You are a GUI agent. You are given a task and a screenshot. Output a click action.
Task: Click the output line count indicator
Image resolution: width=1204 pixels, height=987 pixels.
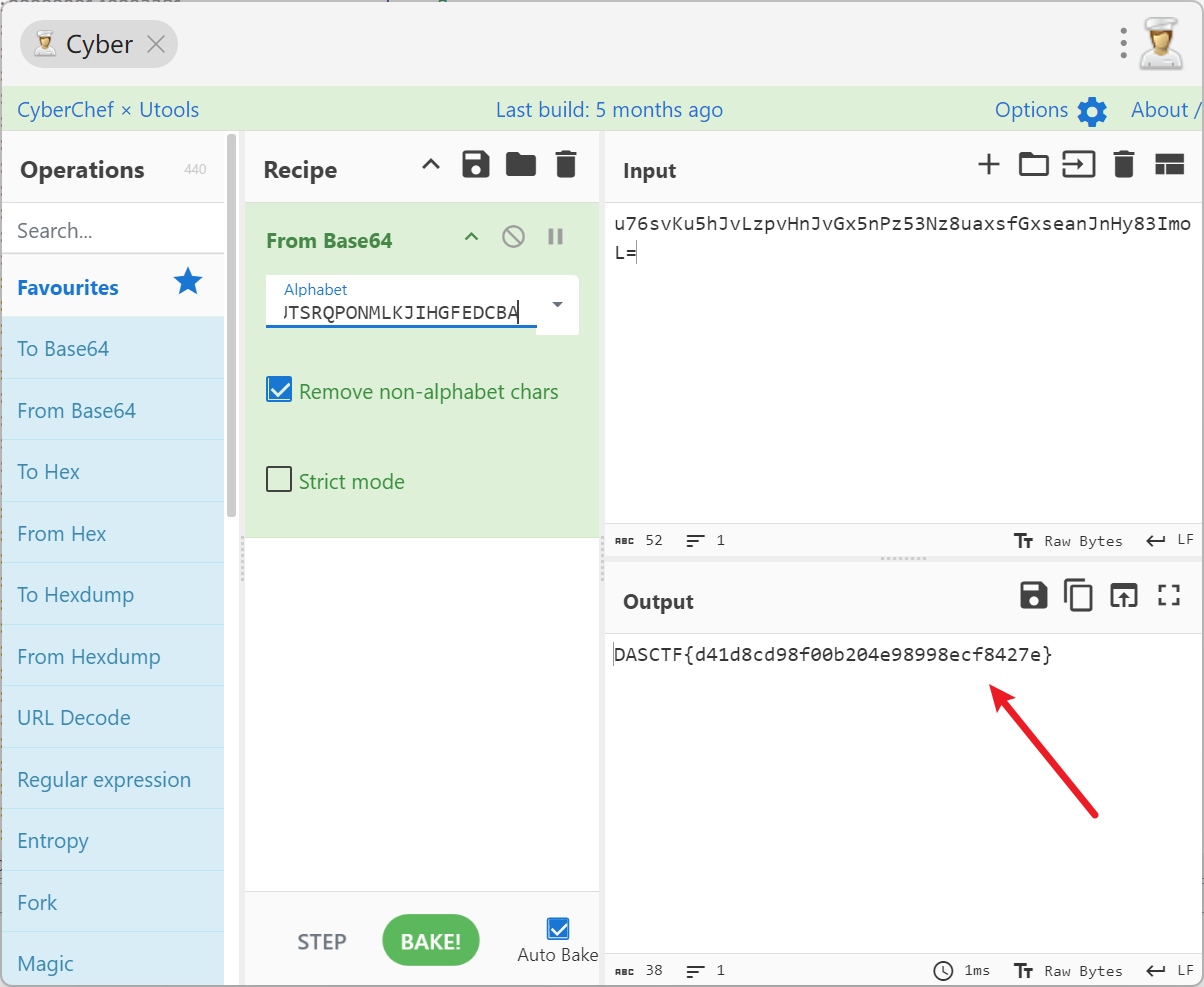tap(706, 971)
